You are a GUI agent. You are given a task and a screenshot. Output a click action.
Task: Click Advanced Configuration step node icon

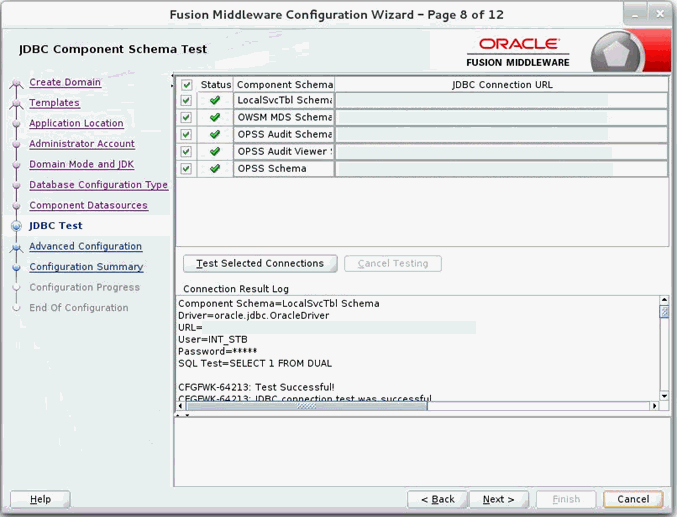click(16, 247)
